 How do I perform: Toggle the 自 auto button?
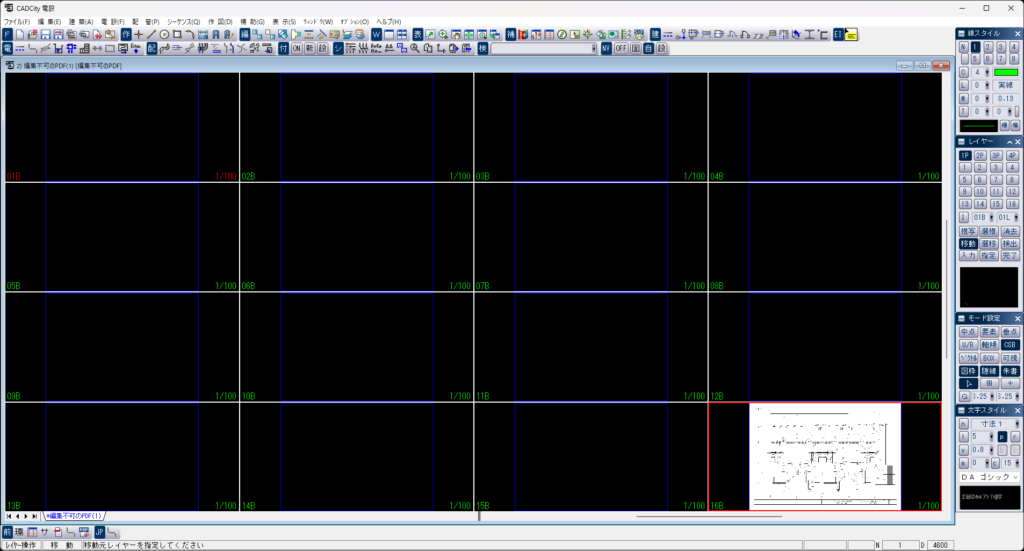pyautogui.click(x=648, y=48)
